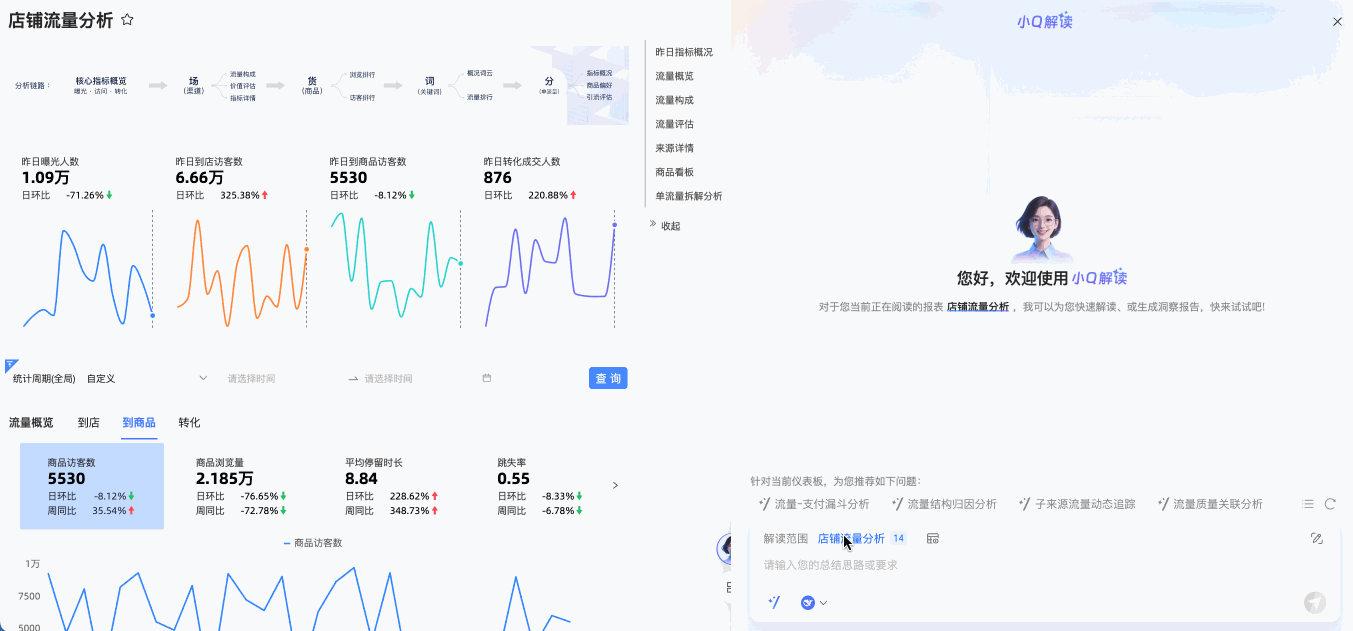Click the 昨日到店访客数 value 6.66万

click(x=199, y=178)
